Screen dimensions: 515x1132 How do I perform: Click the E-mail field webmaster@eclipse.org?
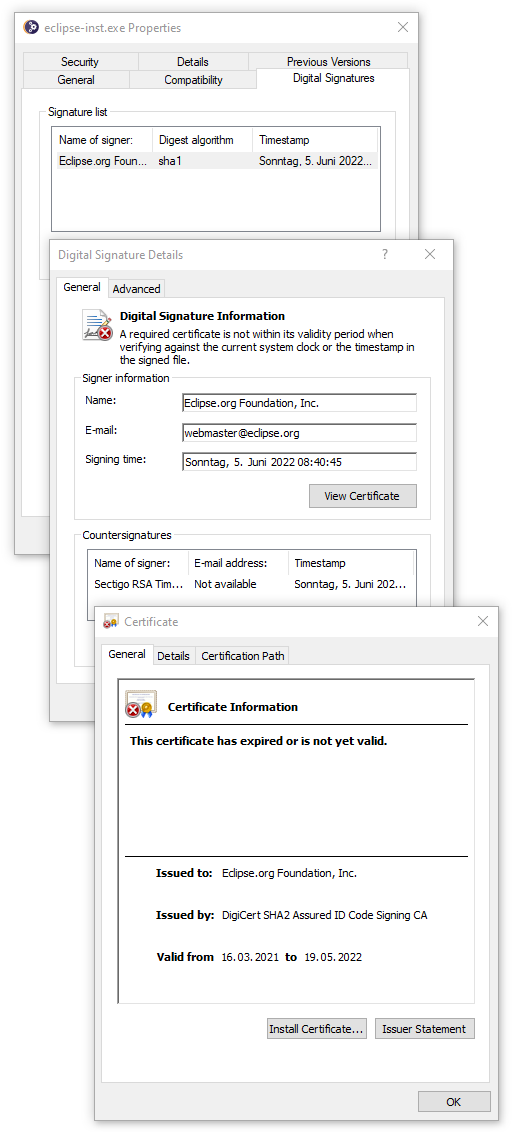tap(300, 433)
